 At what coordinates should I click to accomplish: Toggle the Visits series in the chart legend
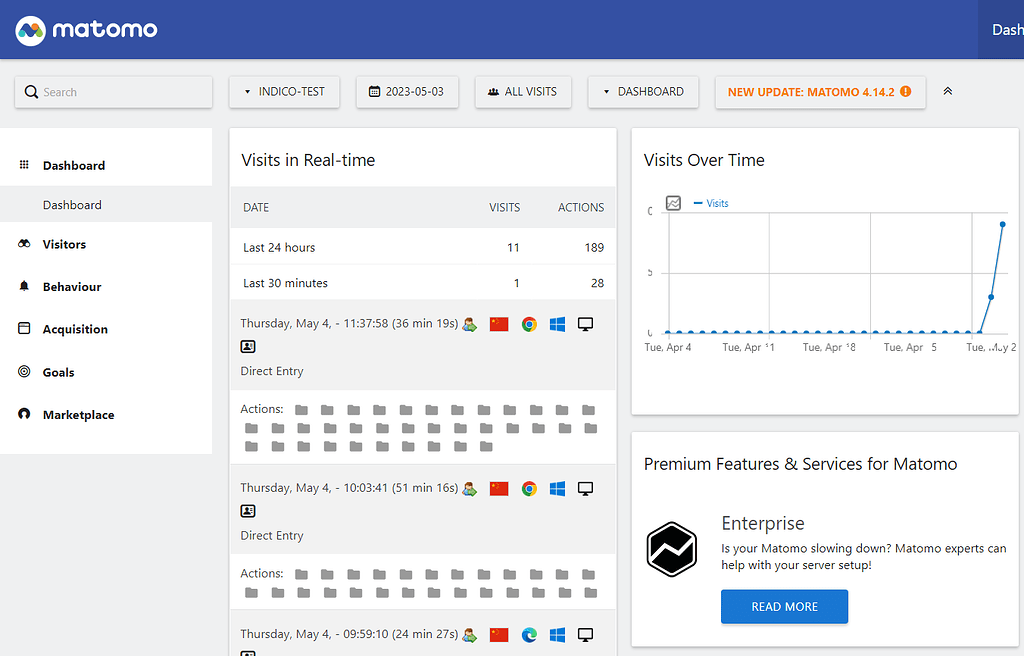(x=711, y=203)
